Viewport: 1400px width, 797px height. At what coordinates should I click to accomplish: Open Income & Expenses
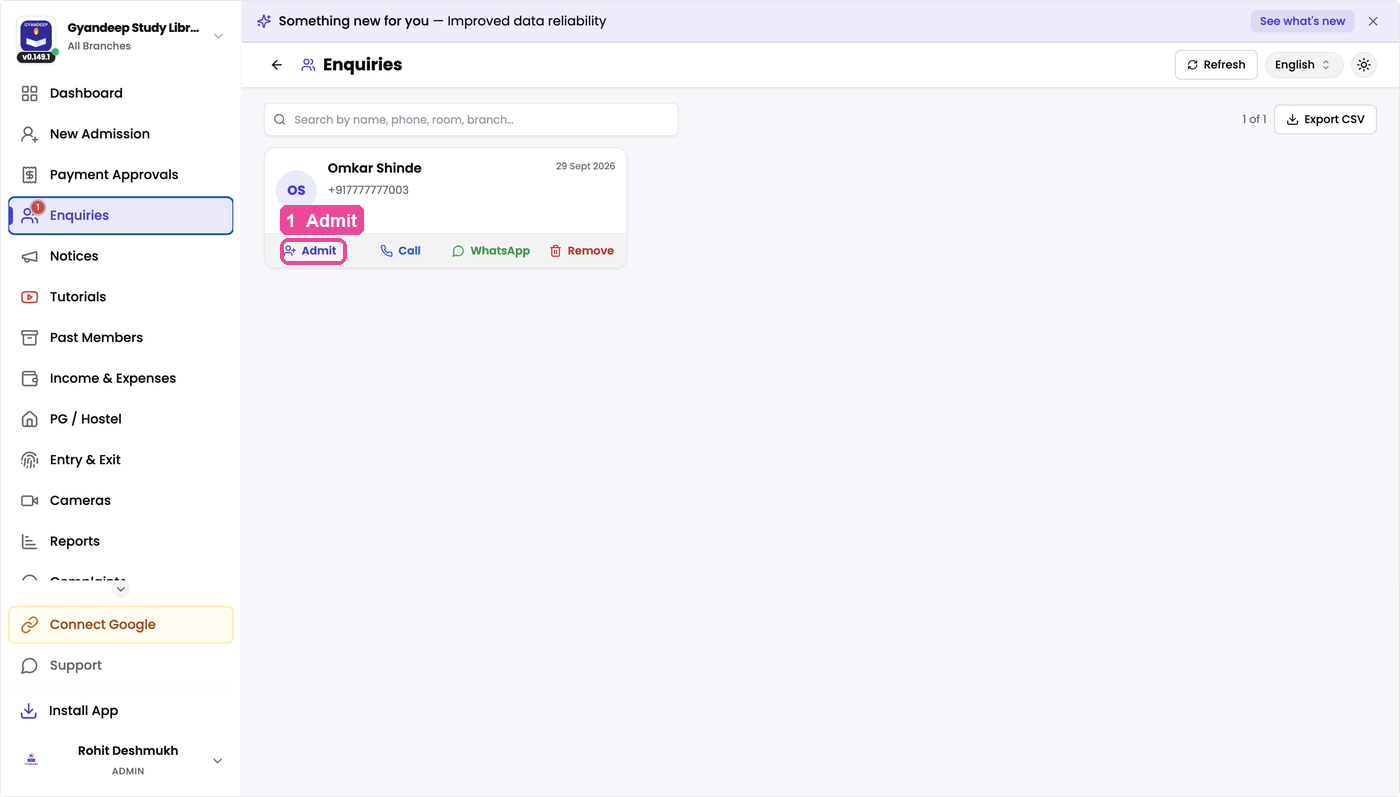[x=121, y=379]
